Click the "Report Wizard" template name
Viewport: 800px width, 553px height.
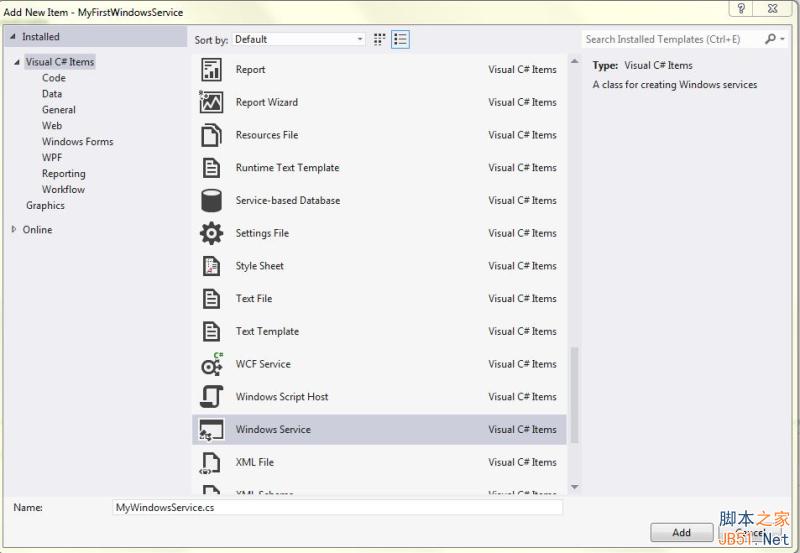267,102
